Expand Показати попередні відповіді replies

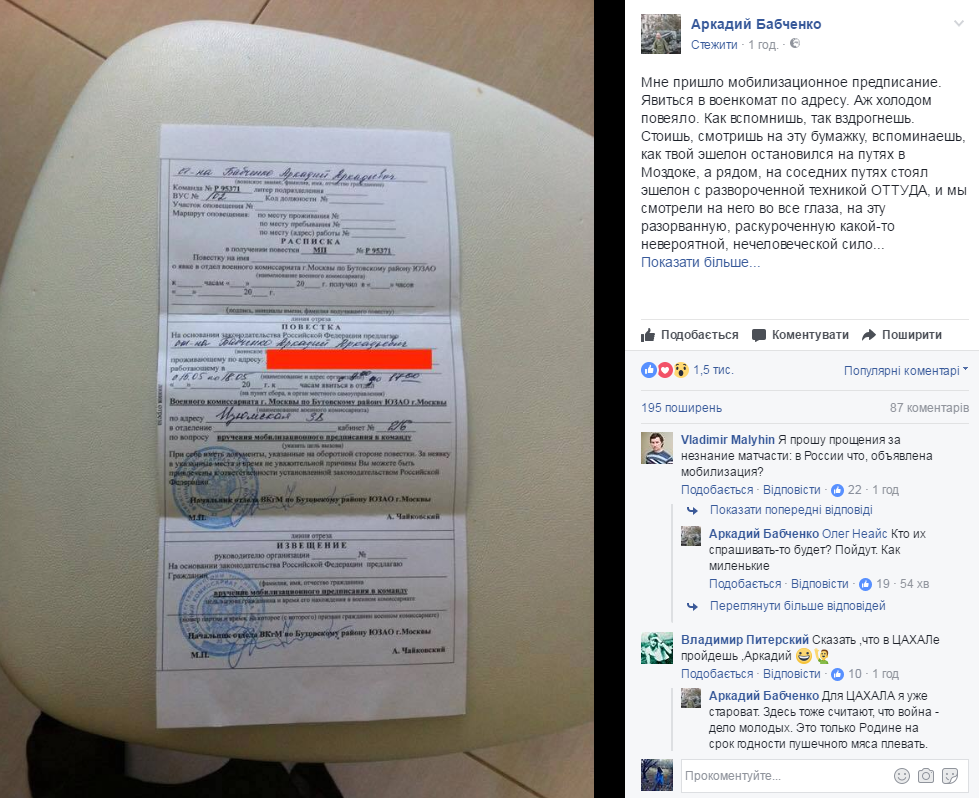790,510
